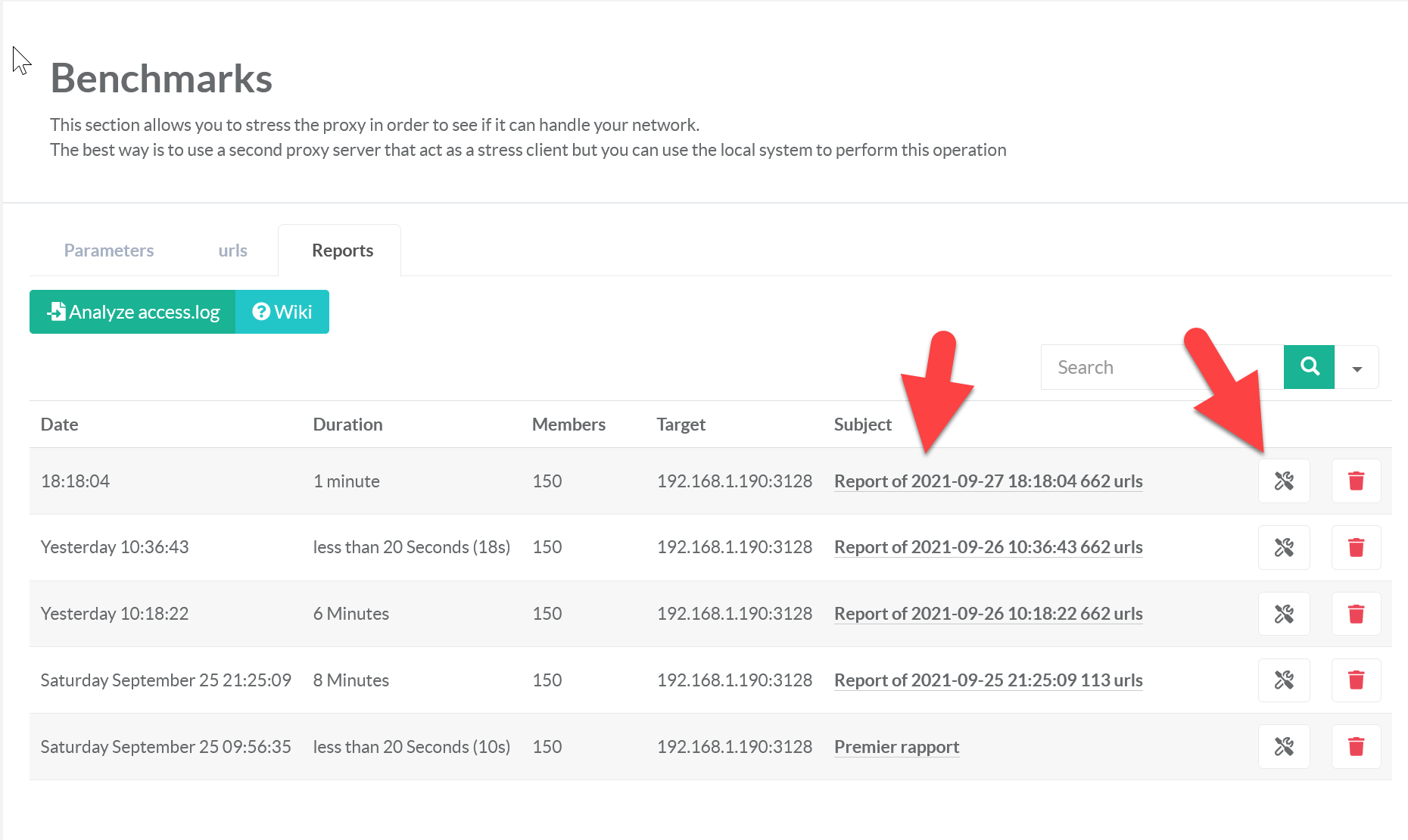Open the urls tab
1408x840 pixels.
(x=232, y=250)
